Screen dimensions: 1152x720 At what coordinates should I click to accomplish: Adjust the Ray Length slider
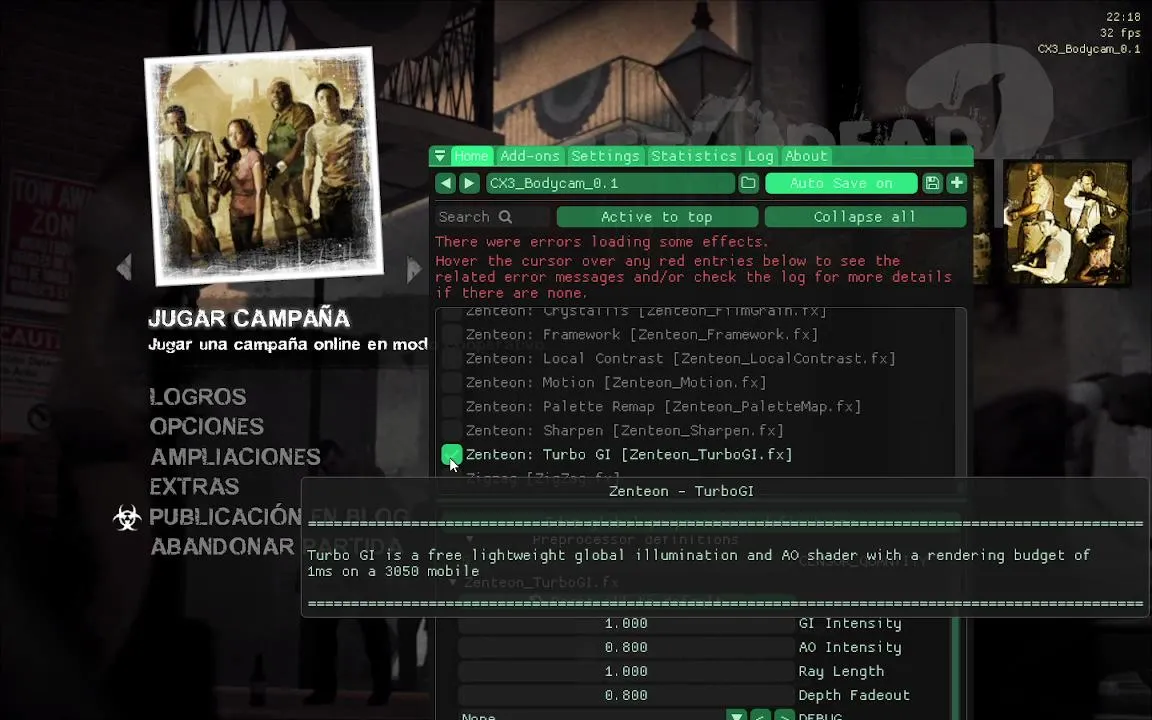pos(626,672)
